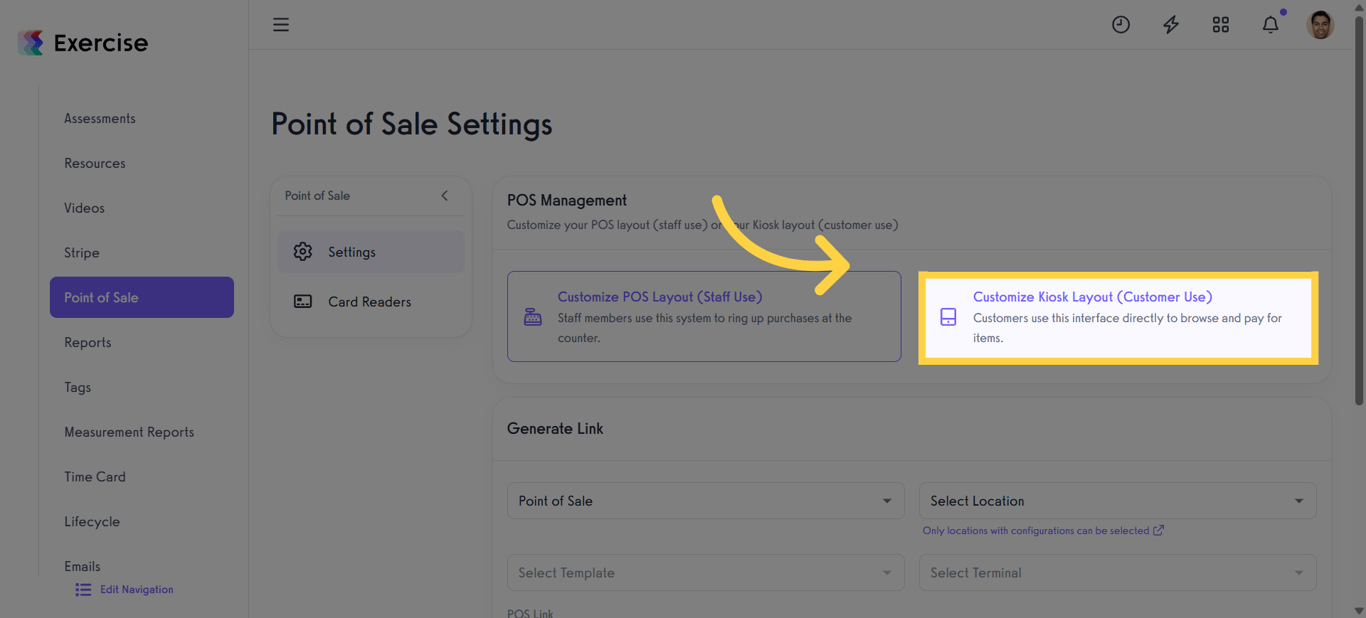Select the Settings gear icon in Point of Sale panel
Viewport: 1366px width, 618px height.
[x=303, y=251]
